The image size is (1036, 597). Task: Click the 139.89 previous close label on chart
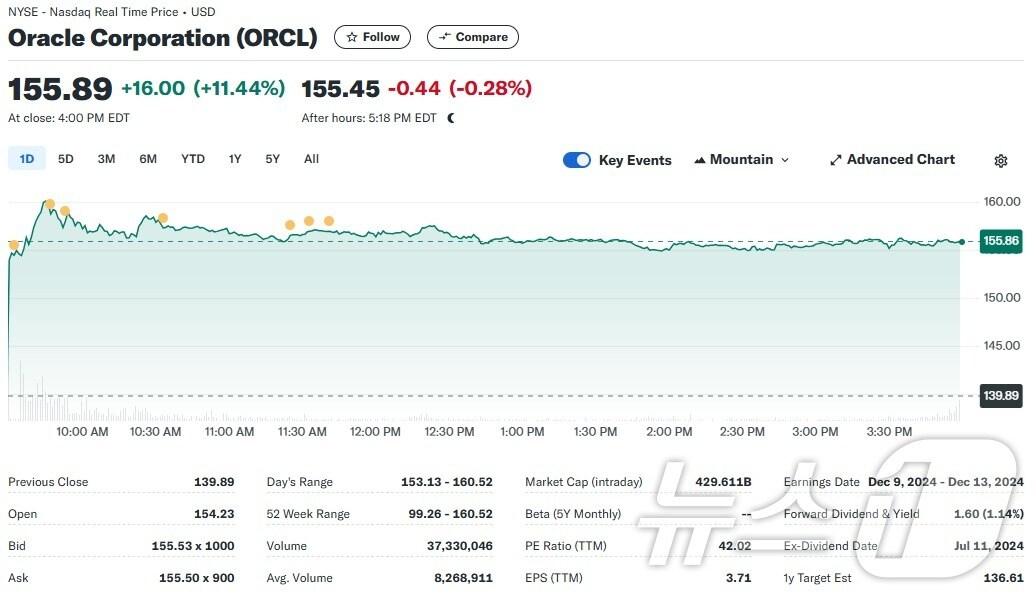click(1000, 396)
